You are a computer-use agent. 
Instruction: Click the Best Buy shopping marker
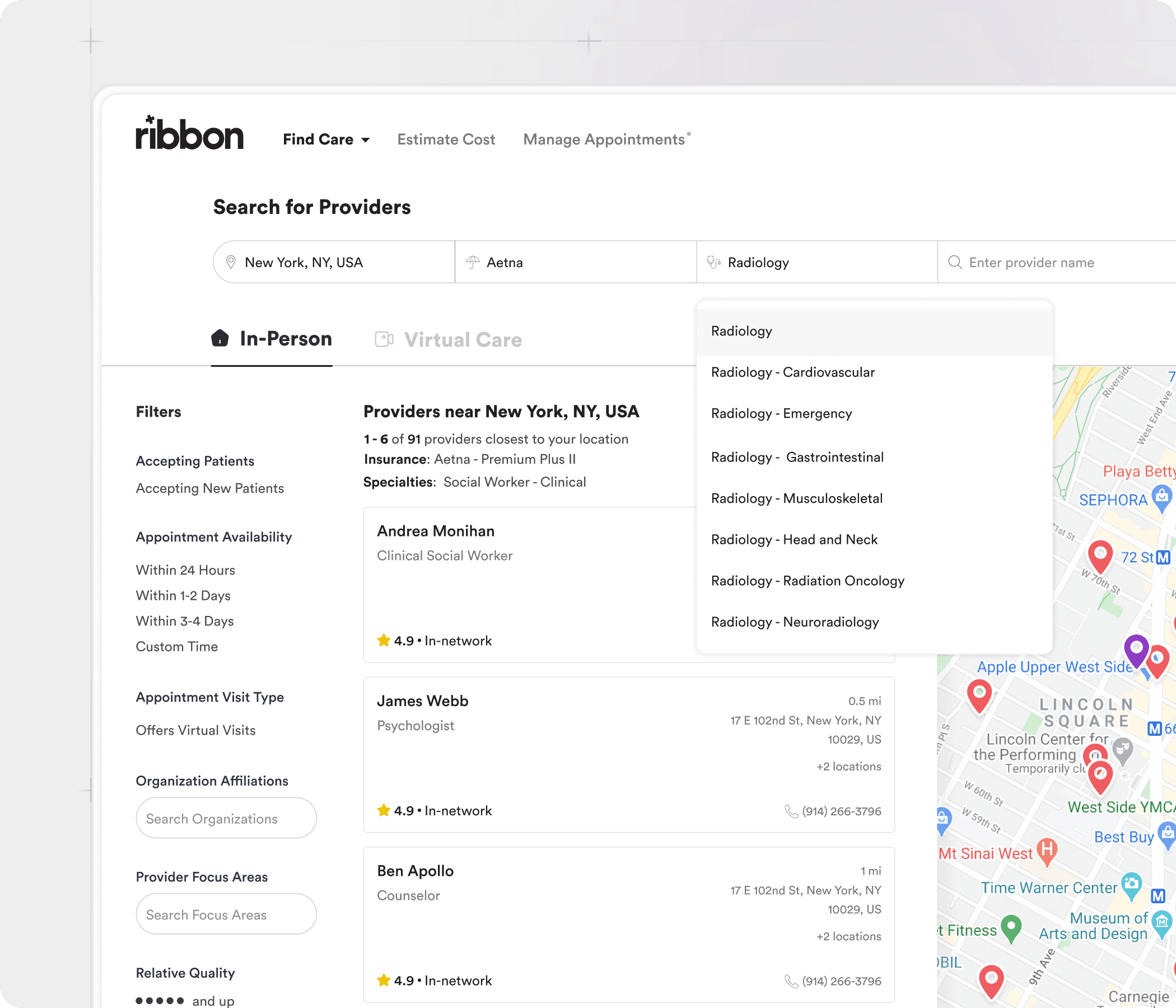point(1167,836)
